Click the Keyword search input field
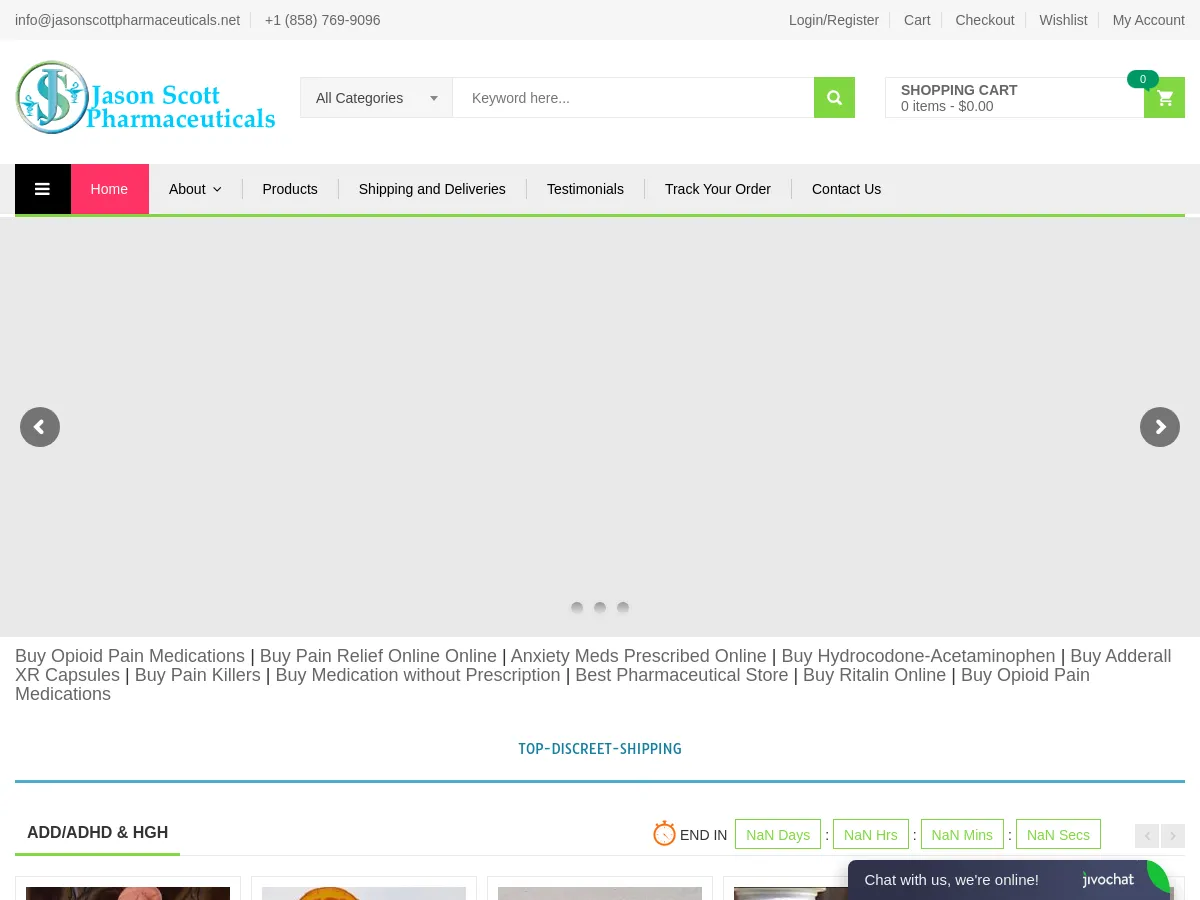Screen dimensions: 1200x900 pyautogui.click(x=632, y=98)
